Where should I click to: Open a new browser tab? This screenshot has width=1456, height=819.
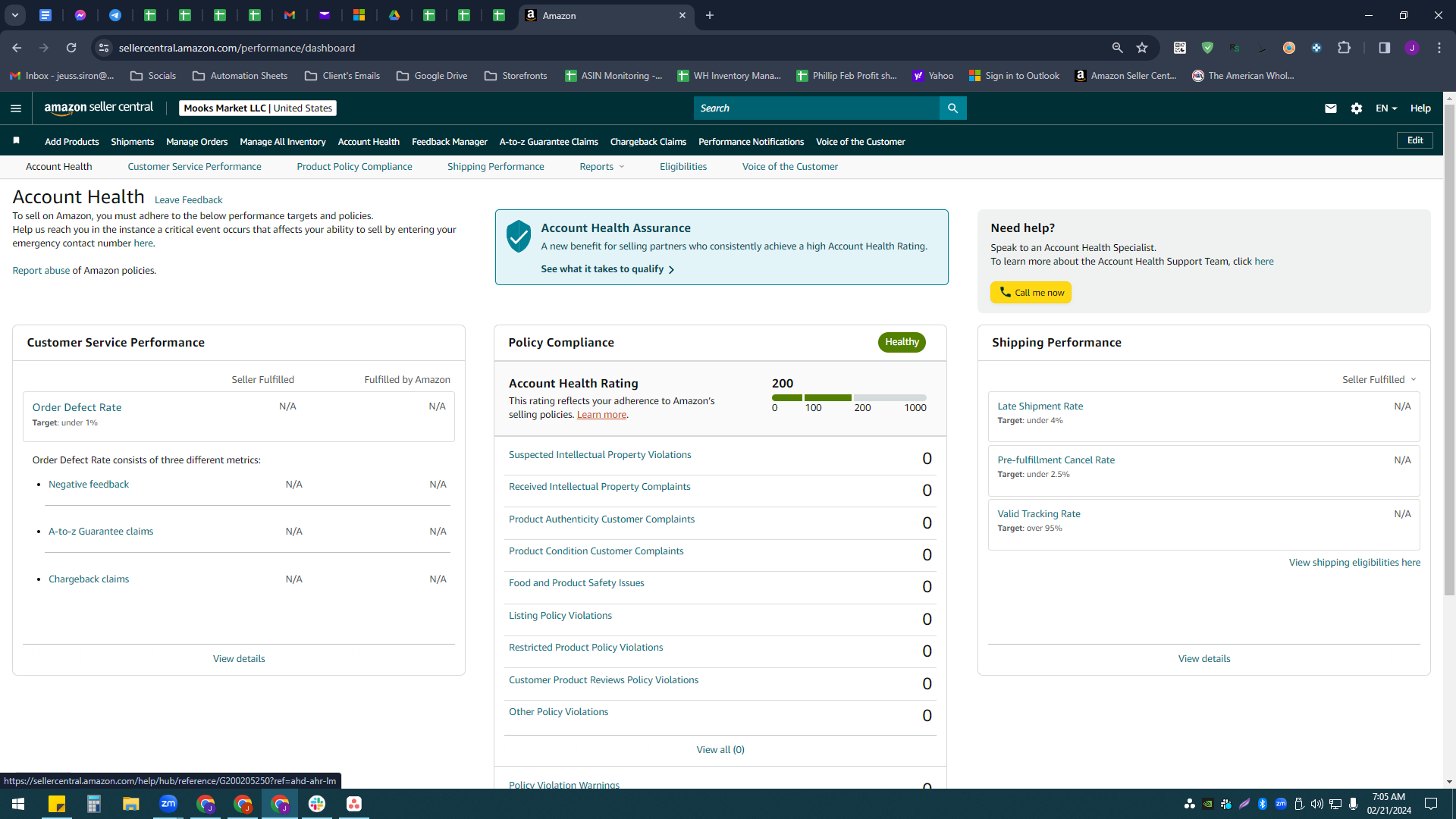click(x=710, y=15)
